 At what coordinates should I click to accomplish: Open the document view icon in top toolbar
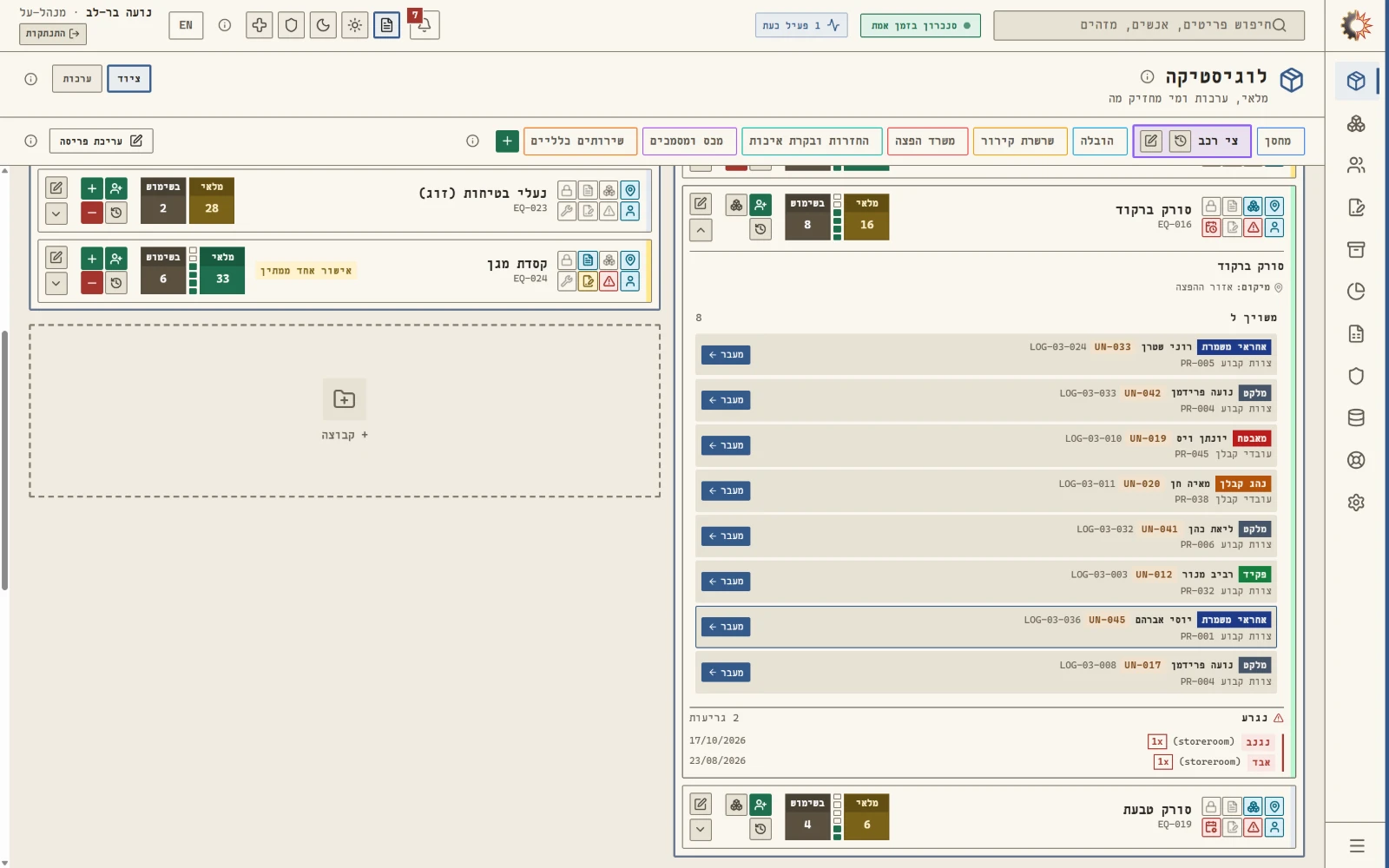(387, 25)
